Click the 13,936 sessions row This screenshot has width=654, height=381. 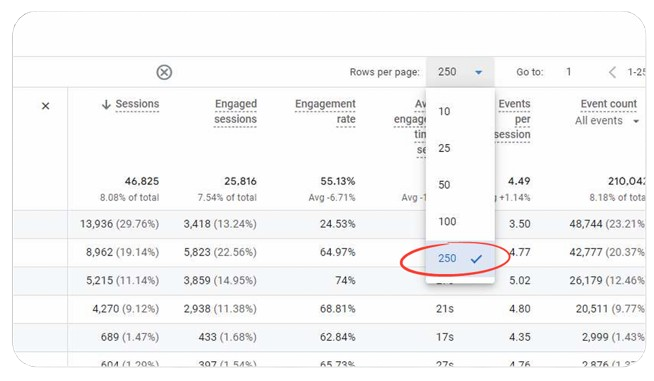pos(330,224)
